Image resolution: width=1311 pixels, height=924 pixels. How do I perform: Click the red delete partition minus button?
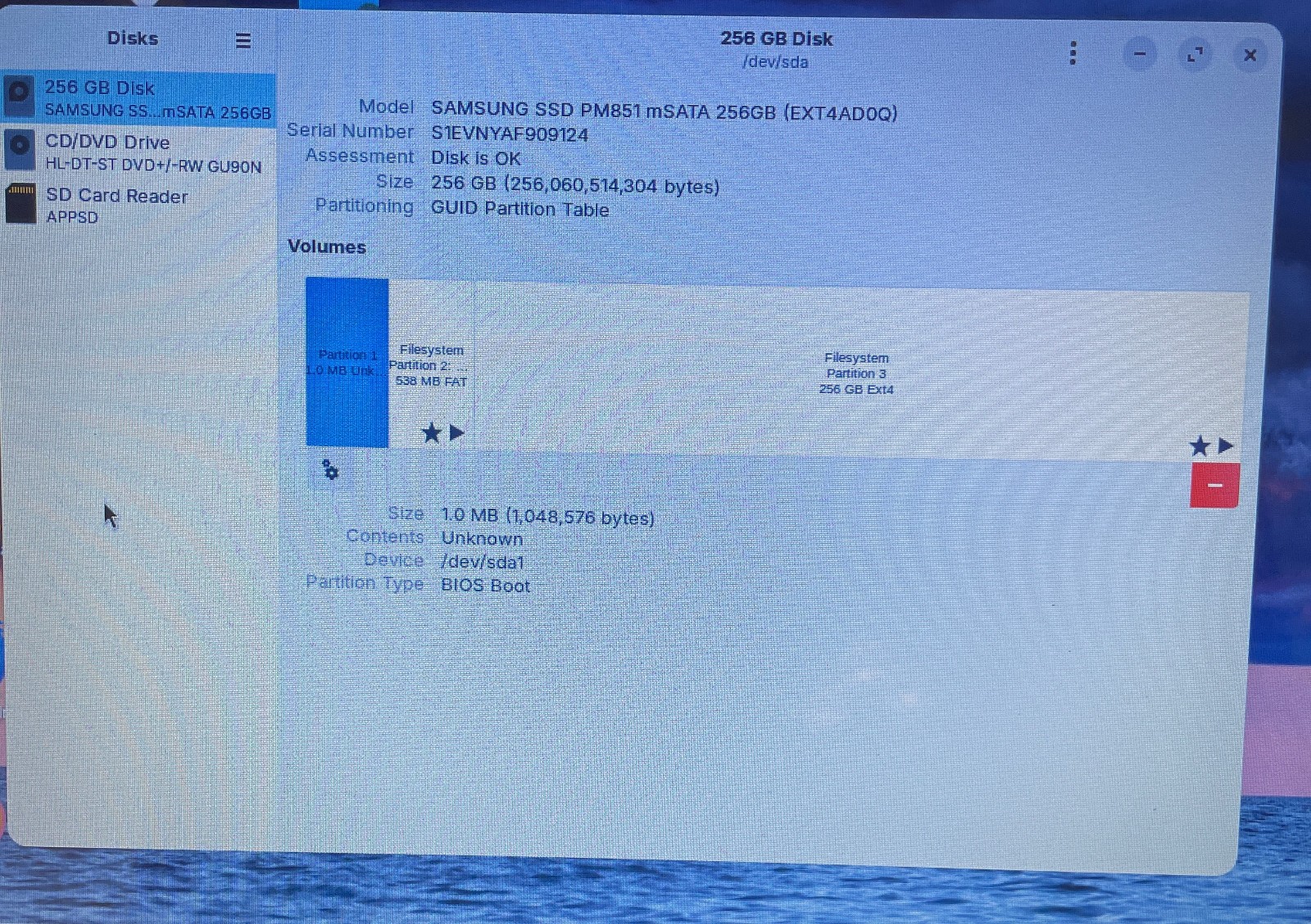1214,485
